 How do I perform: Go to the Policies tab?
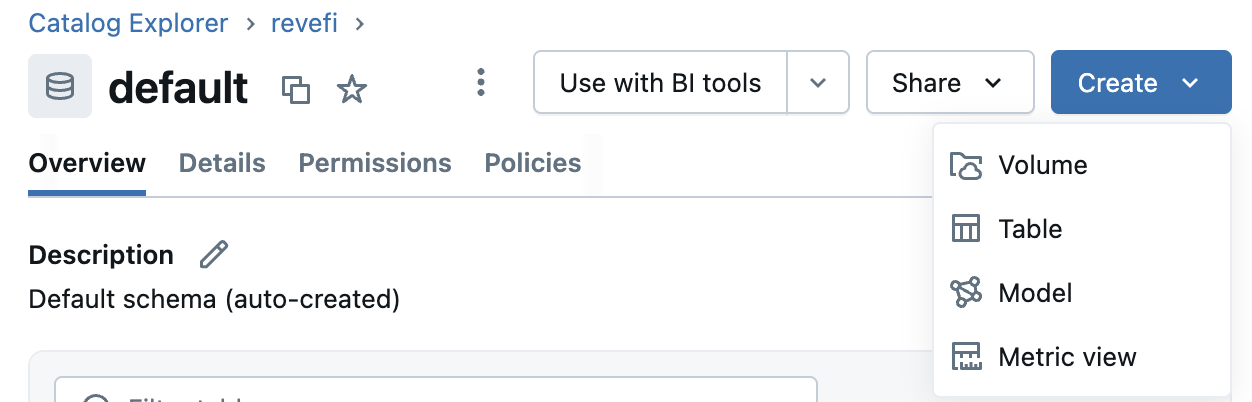[533, 163]
